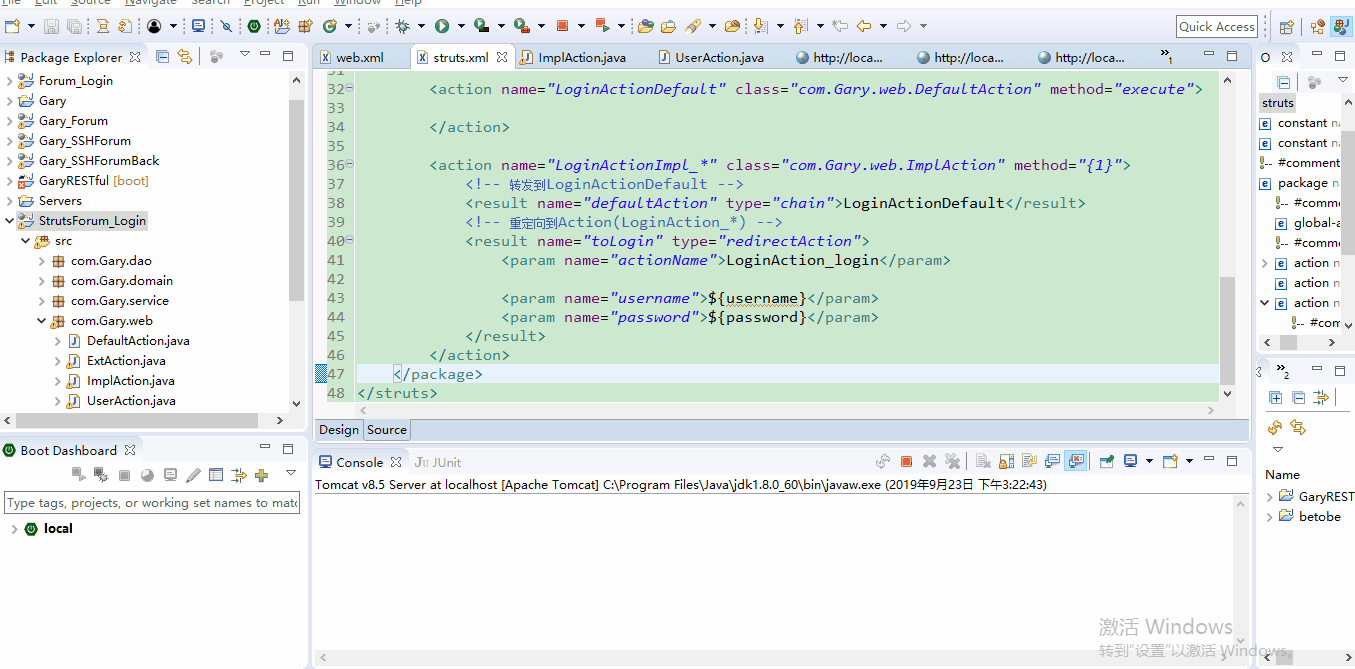1355x669 pixels.
Task: Click the green Run button in toolbar
Action: [x=441, y=26]
